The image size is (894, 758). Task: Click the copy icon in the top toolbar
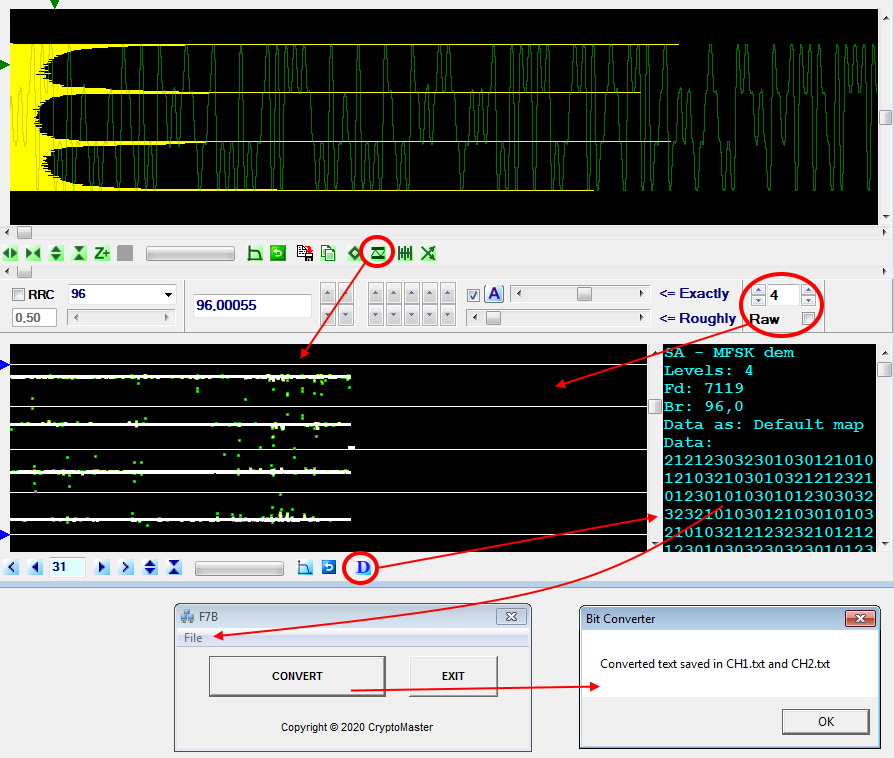(x=328, y=253)
